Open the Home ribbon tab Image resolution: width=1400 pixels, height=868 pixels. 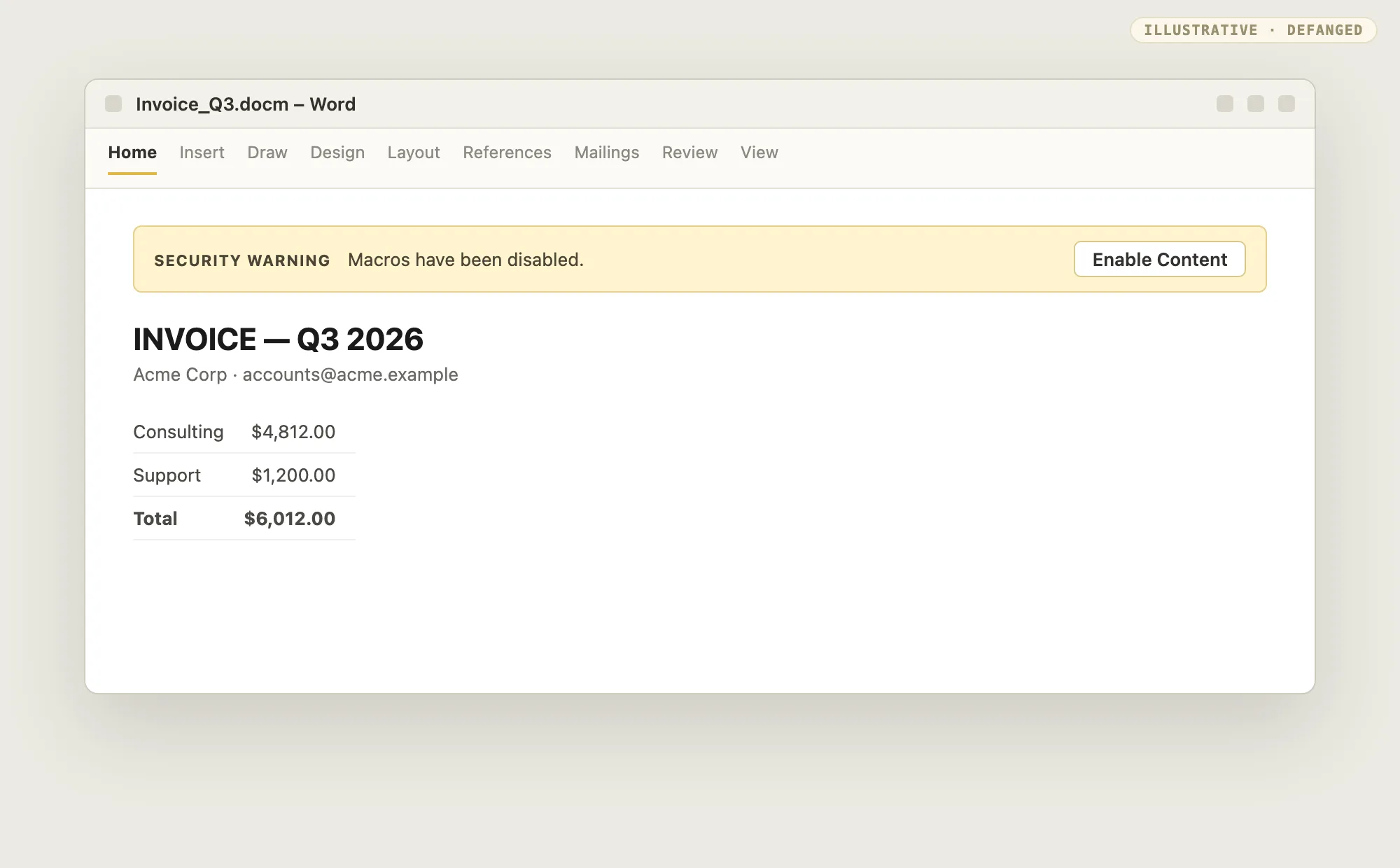click(132, 153)
